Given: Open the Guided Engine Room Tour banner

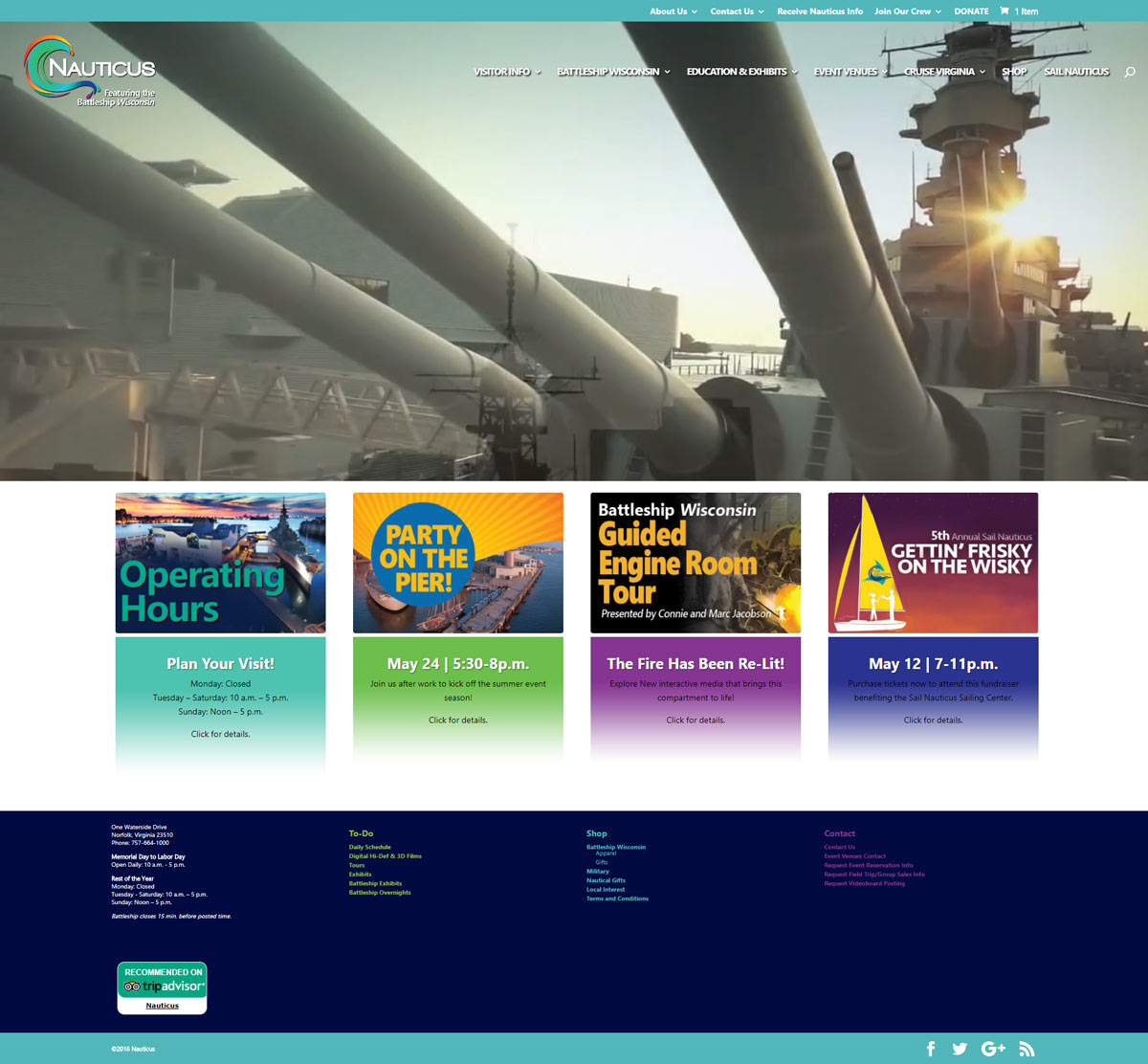Looking at the screenshot, I should (x=695, y=563).
